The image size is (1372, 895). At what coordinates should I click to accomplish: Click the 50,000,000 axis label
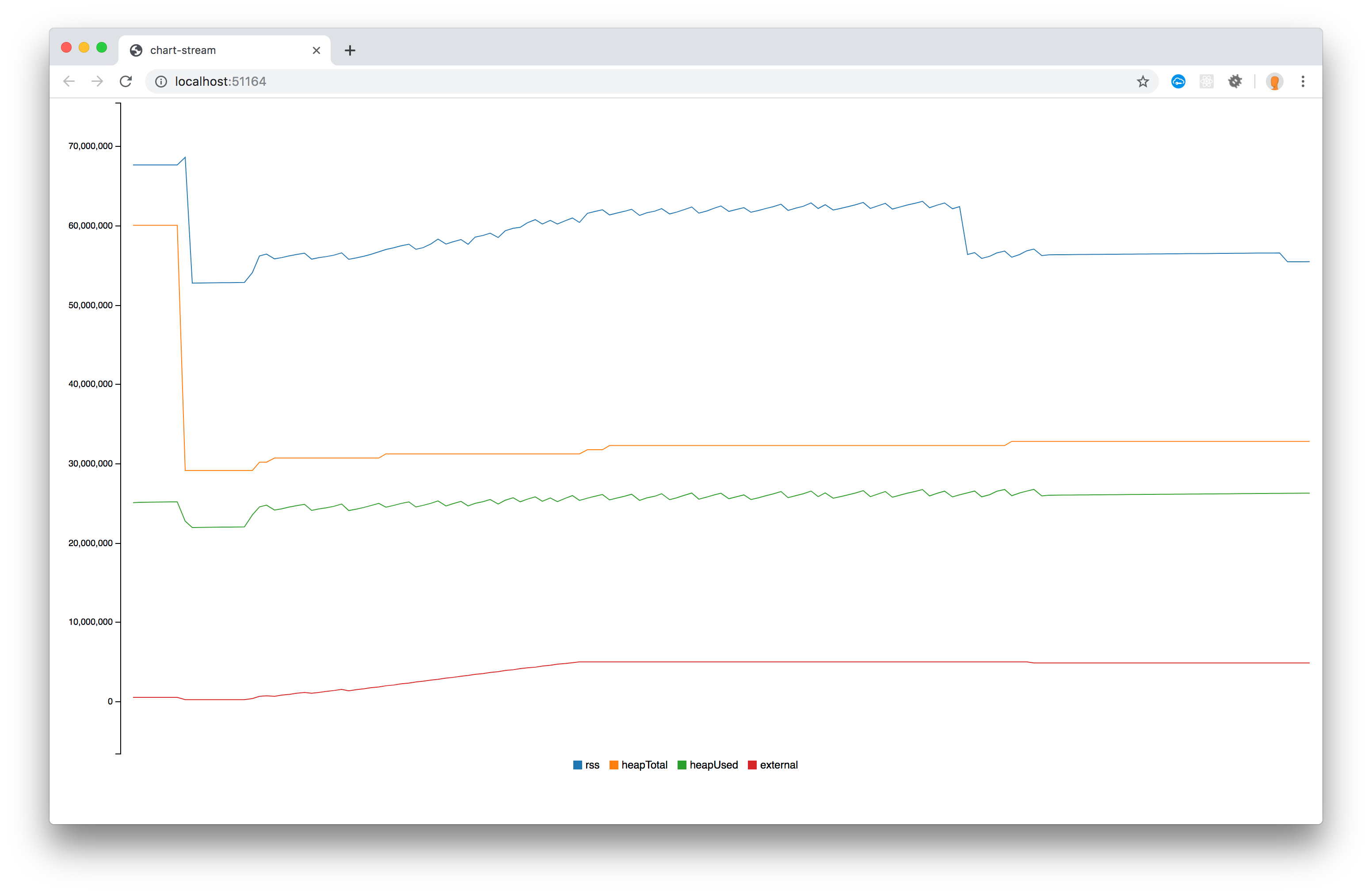tap(91, 305)
